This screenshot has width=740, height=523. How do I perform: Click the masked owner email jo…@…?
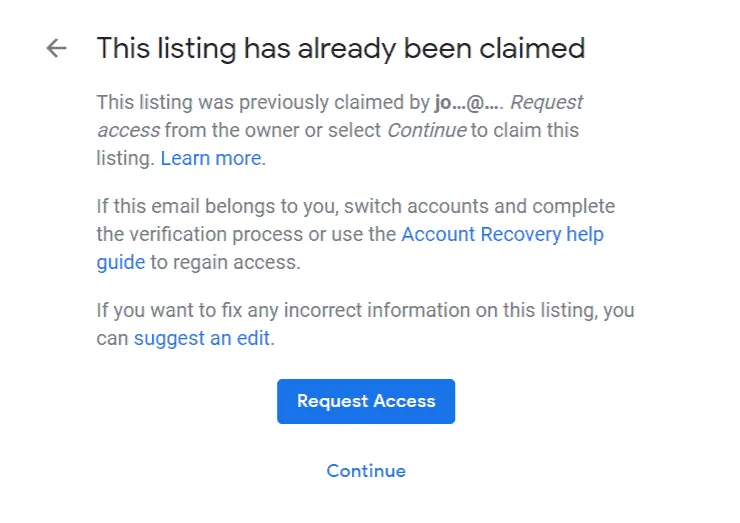(468, 103)
